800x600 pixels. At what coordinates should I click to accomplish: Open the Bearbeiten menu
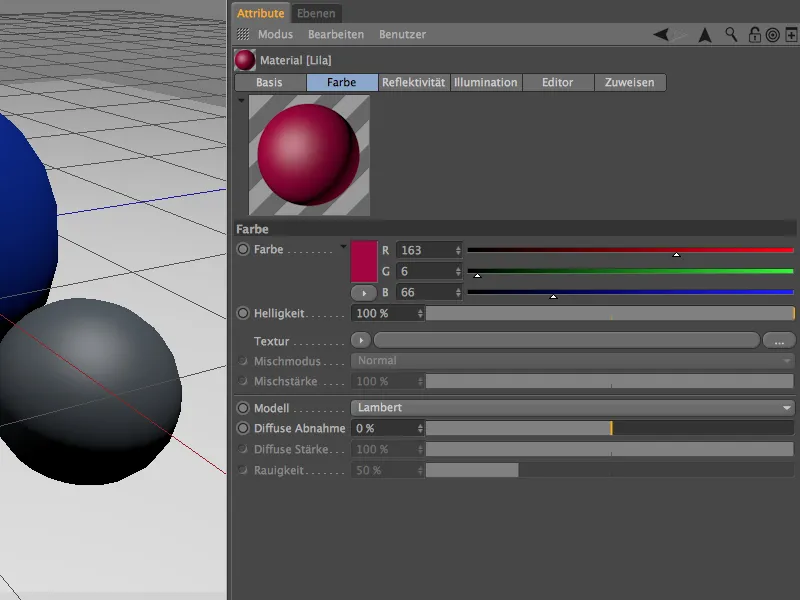tap(336, 34)
